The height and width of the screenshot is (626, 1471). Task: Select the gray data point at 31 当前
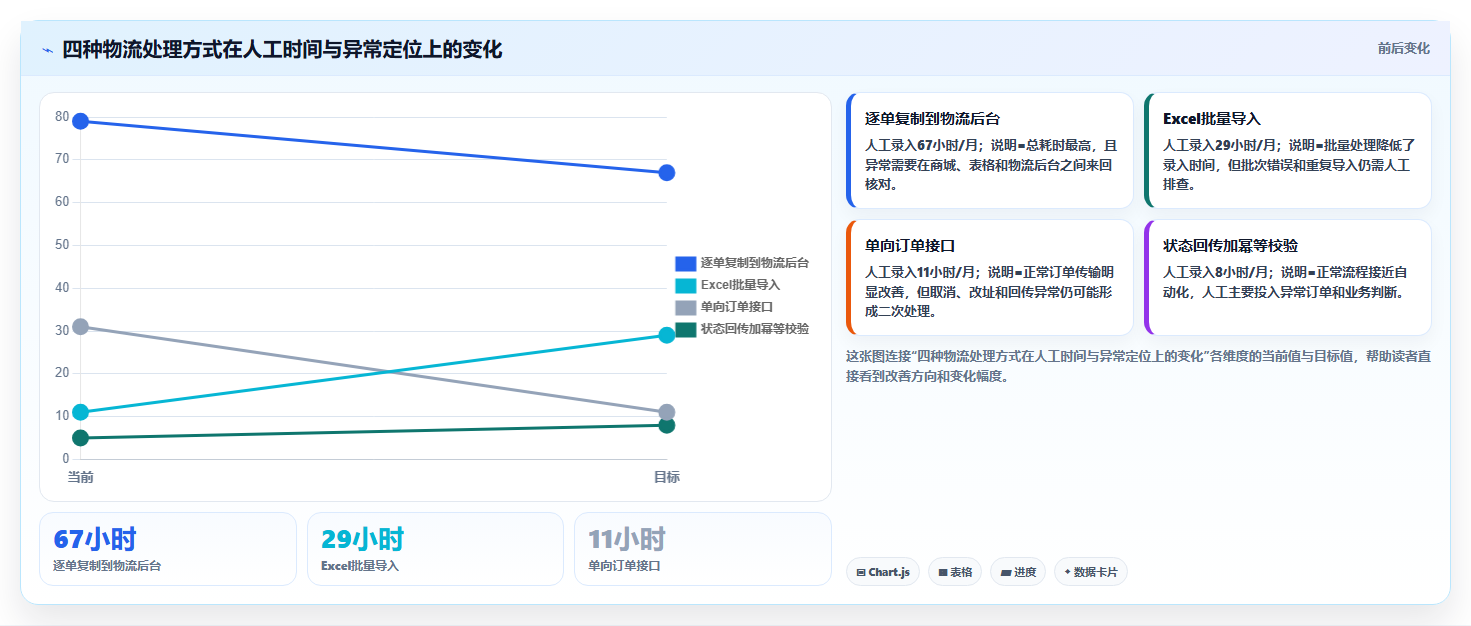point(81,327)
